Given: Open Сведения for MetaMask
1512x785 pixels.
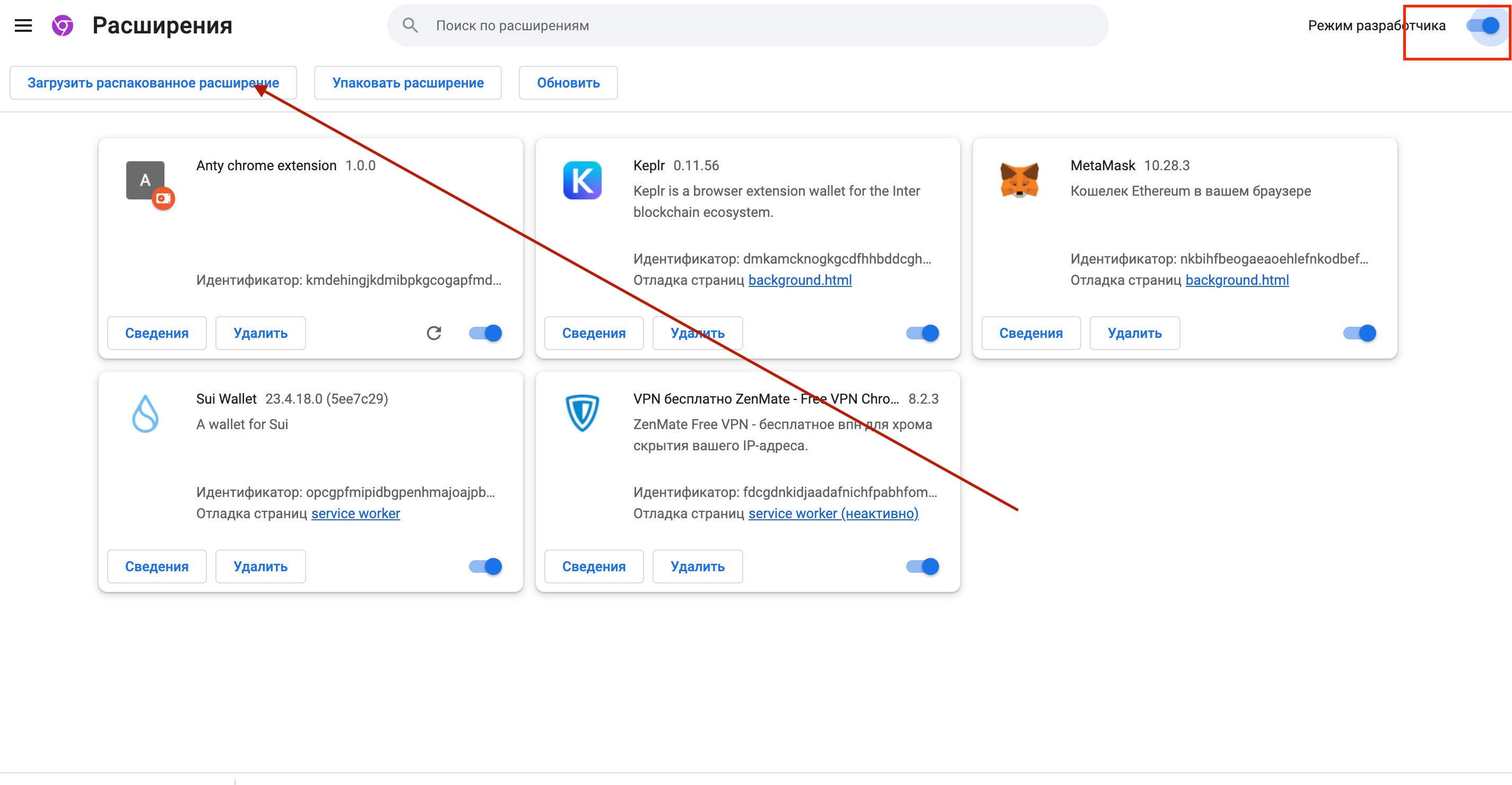Looking at the screenshot, I should click(x=1031, y=333).
